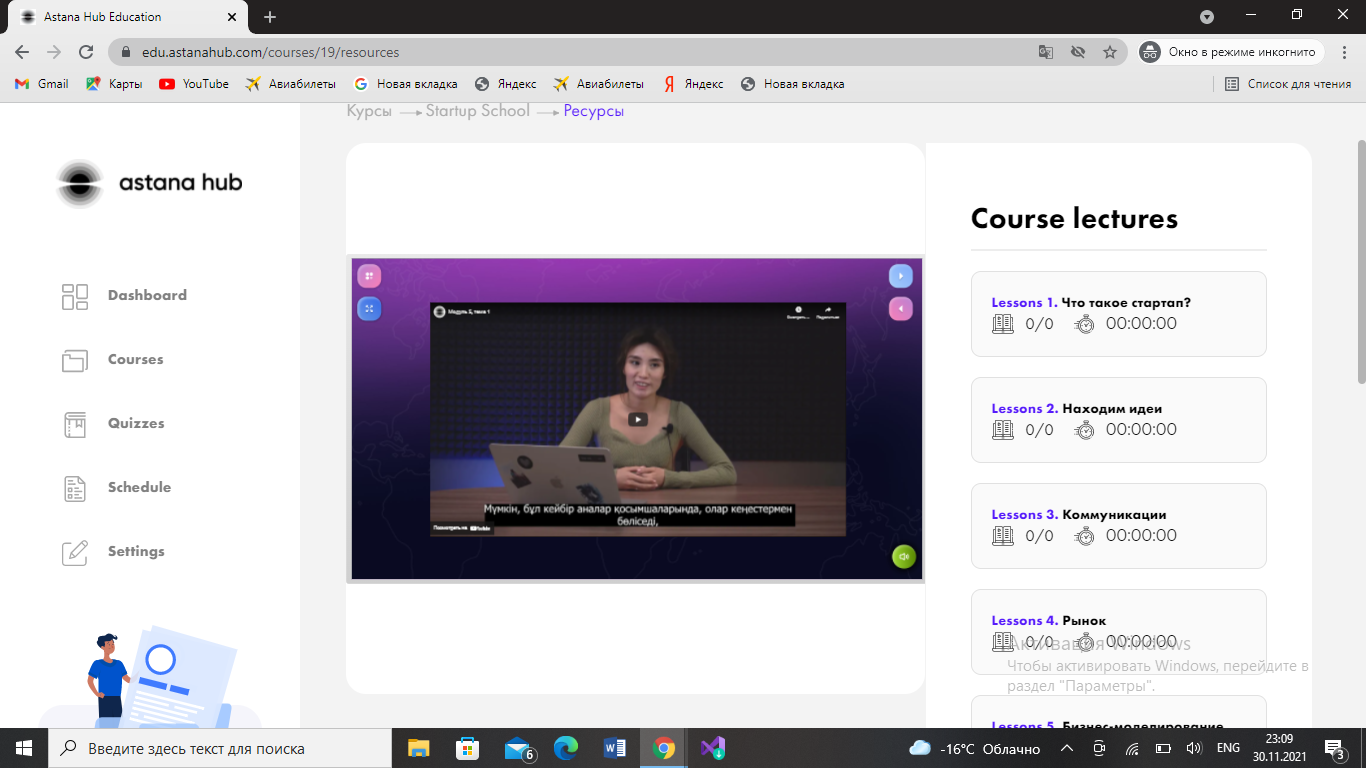Click the Dashboard grid icon
Viewport: 1366px width, 768px height.
[75, 296]
